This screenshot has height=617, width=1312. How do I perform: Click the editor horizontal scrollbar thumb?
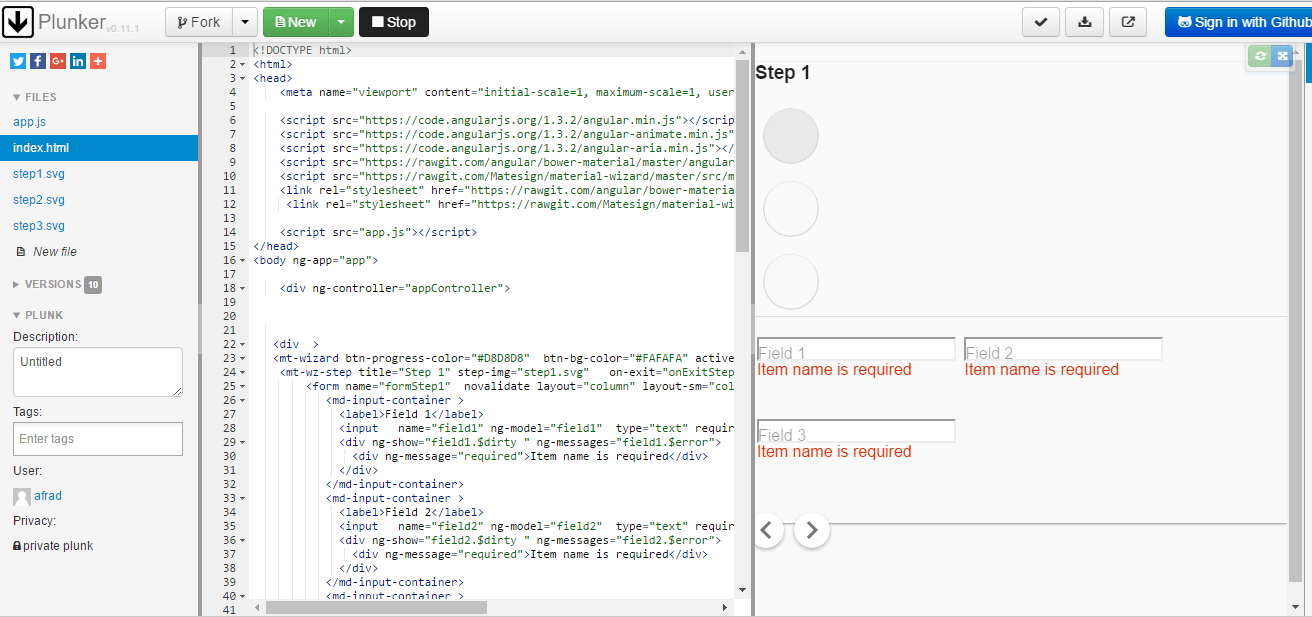[376, 607]
